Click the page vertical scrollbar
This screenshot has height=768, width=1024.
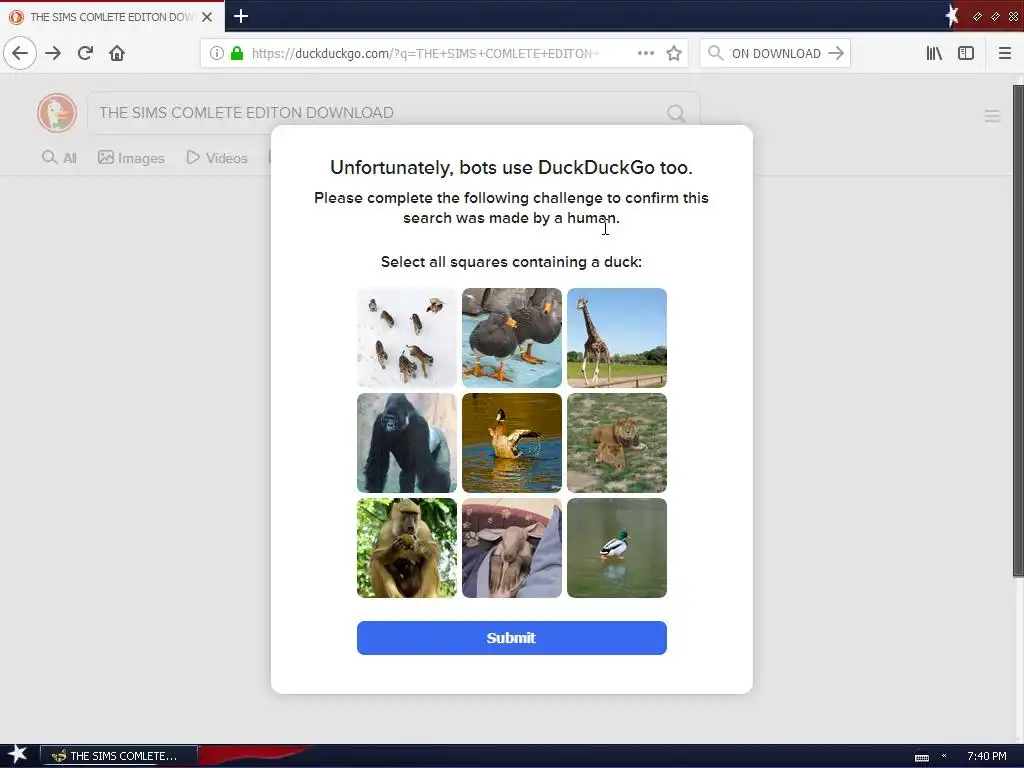(x=1018, y=330)
